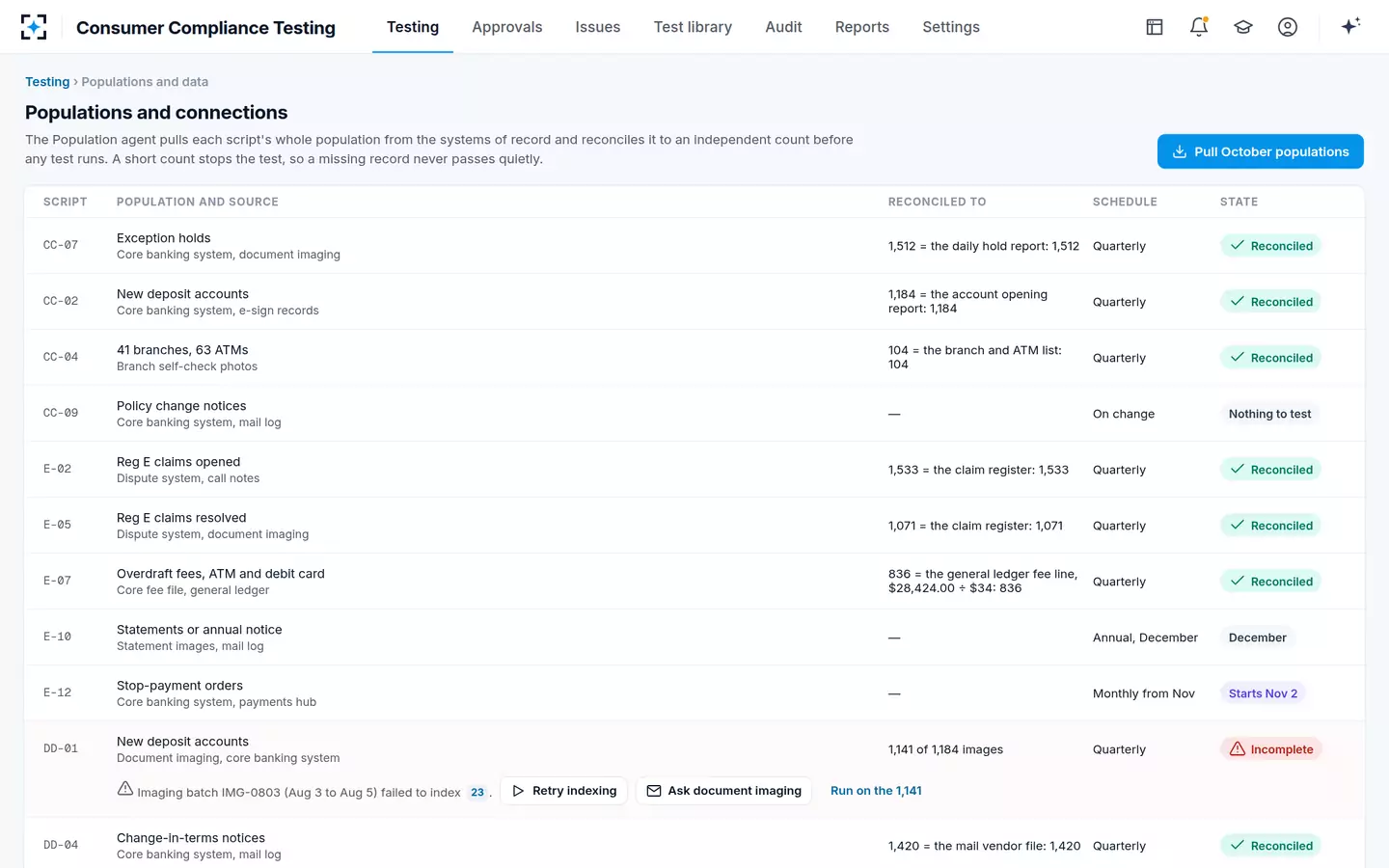View the Audit tab
1389x868 pixels.
(x=783, y=27)
